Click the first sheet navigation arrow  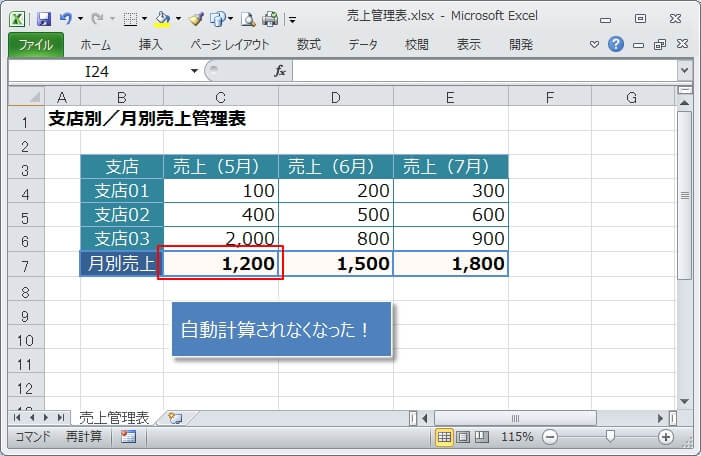click(x=17, y=418)
